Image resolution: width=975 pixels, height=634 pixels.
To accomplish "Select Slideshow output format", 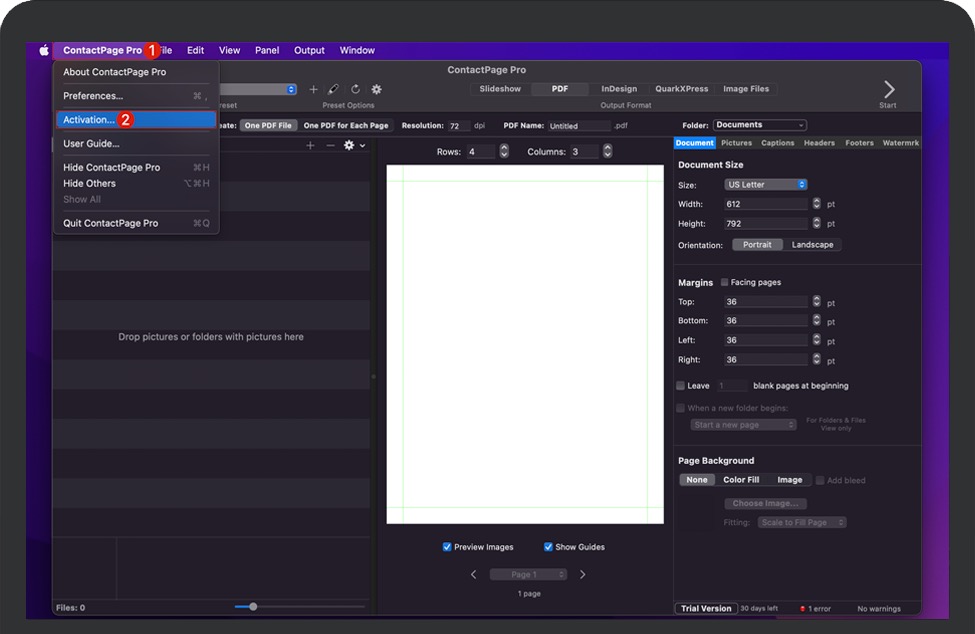I will coord(500,89).
